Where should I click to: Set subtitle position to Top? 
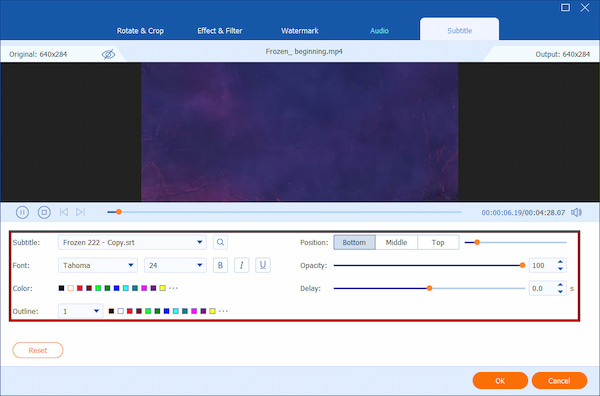[438, 242]
